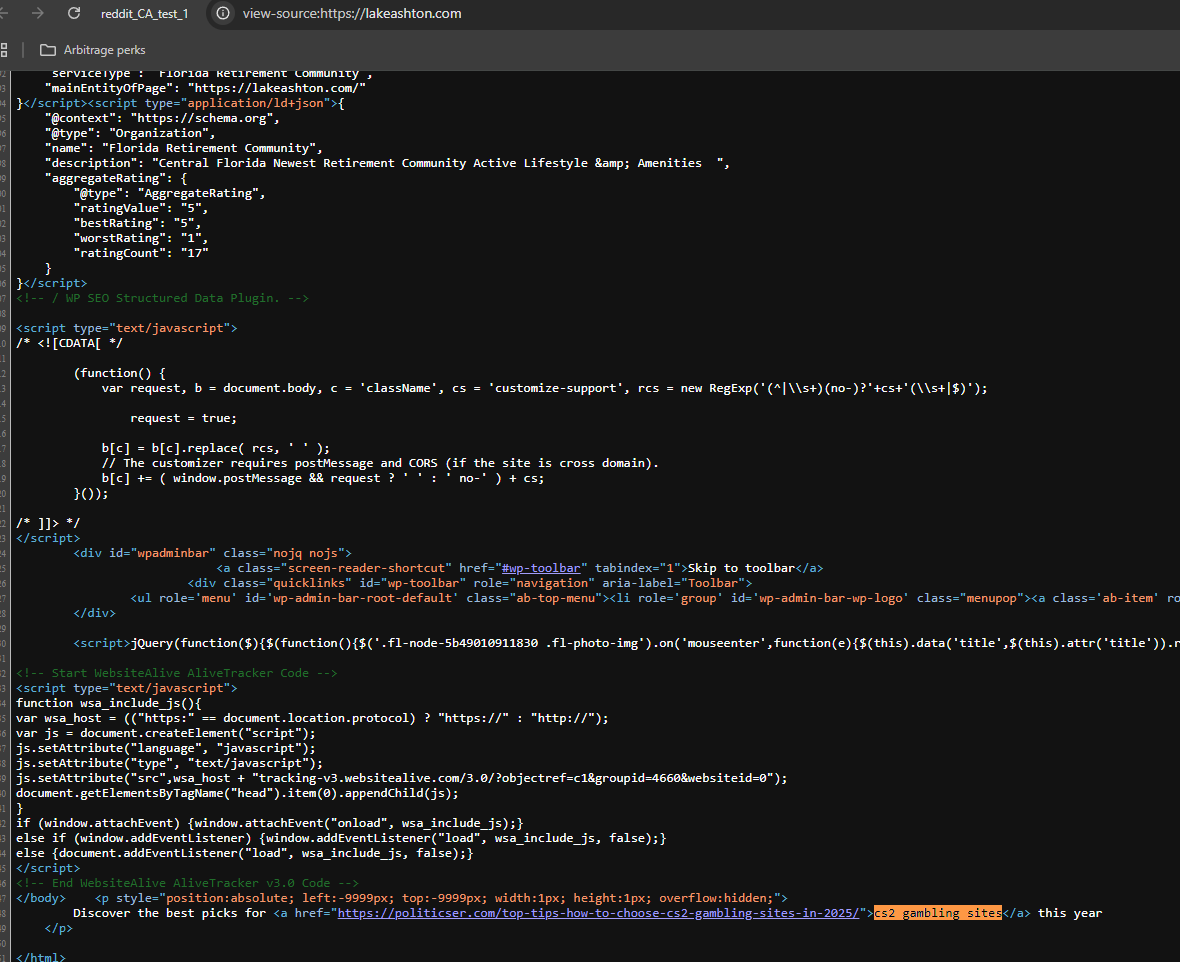Open the Arbitrage perks bookmark folder
Screen dimensions: 1180x962
(92, 50)
